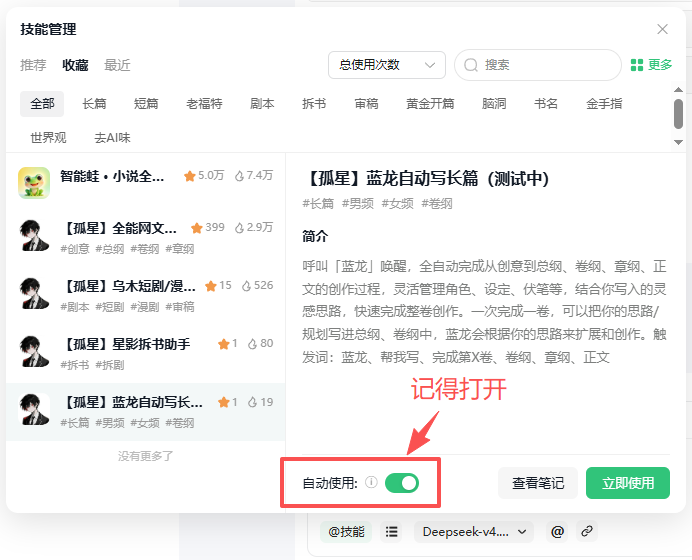The image size is (692, 560).
Task: Click the flame icon beside 2.9万
Action: tap(239, 228)
